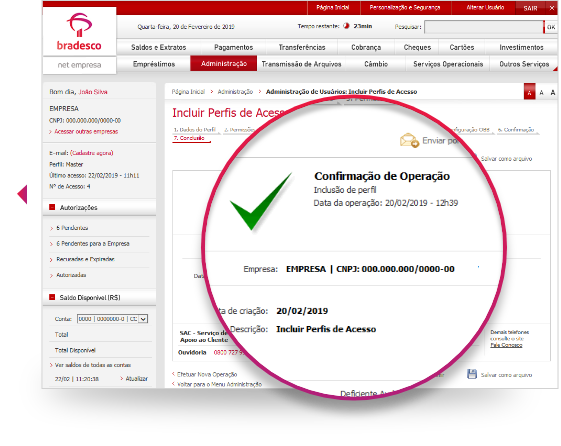Click the SAIR logout button
This screenshot has height=446, width=561.
coord(530,8)
